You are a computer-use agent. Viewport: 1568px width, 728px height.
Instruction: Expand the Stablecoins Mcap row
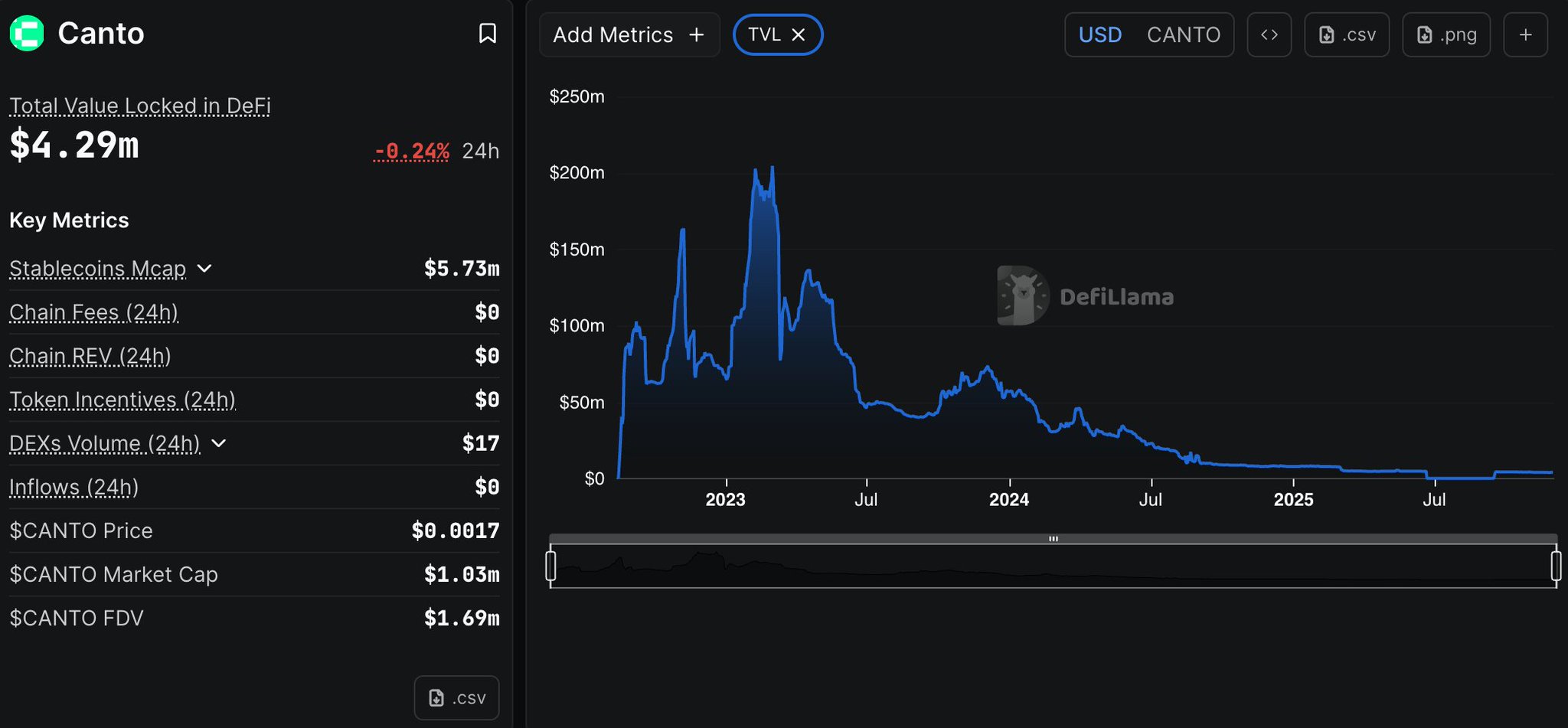tap(204, 269)
